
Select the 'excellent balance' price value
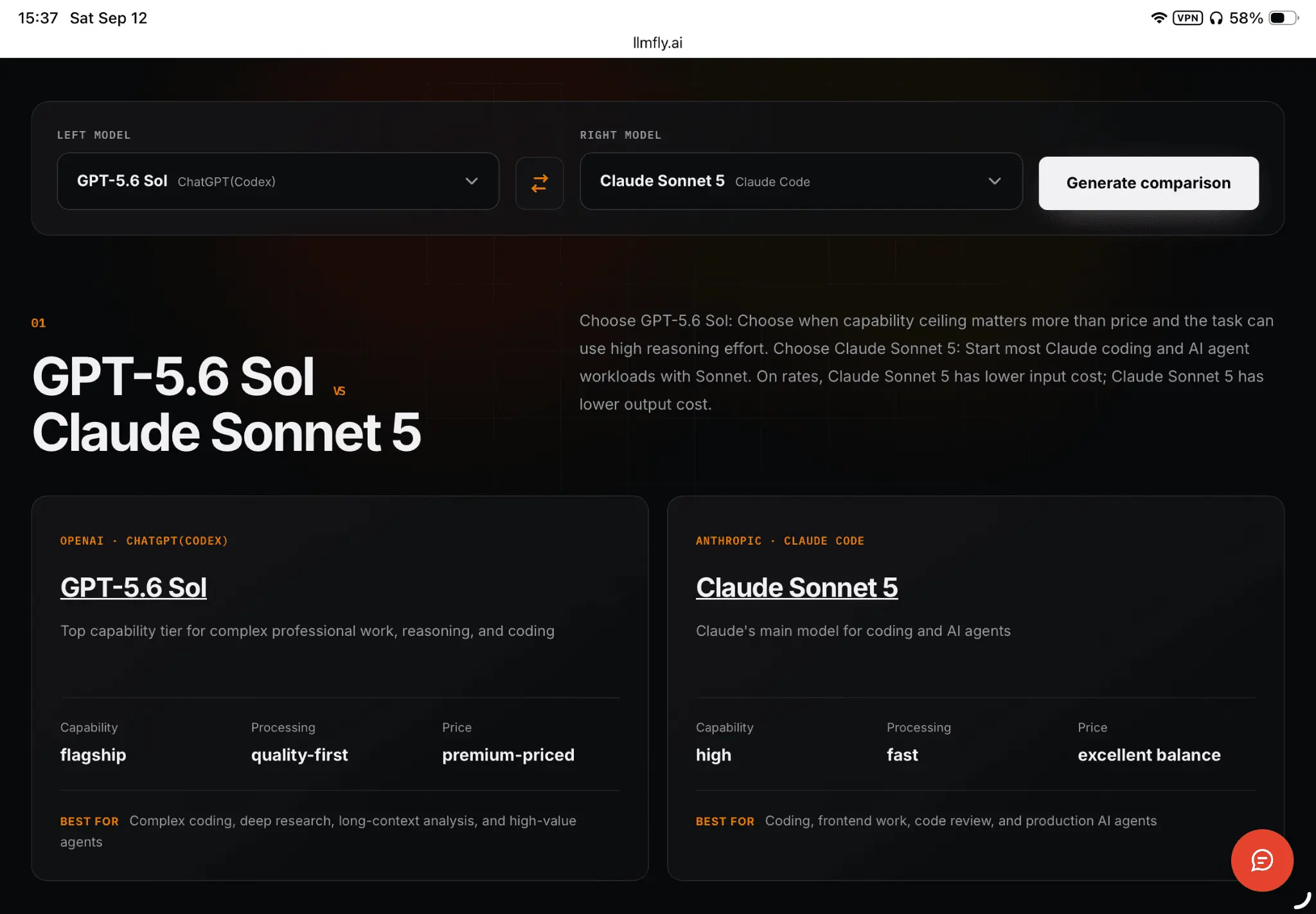(x=1149, y=755)
